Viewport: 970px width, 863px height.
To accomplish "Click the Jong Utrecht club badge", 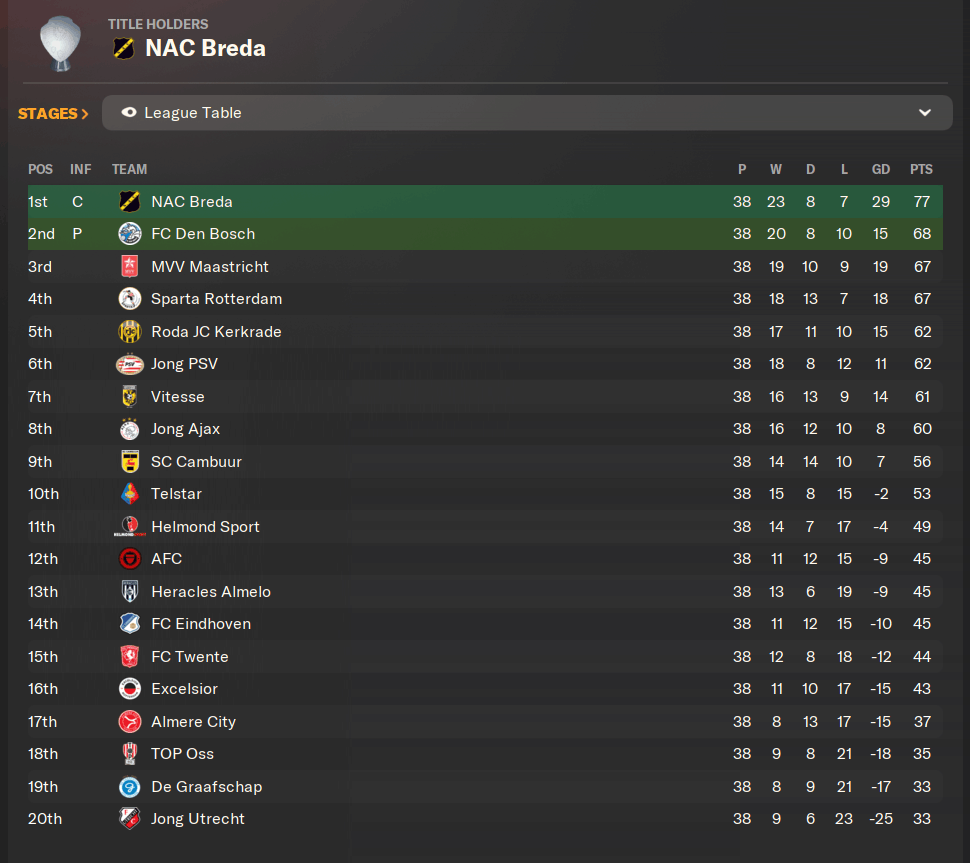I will click(129, 819).
